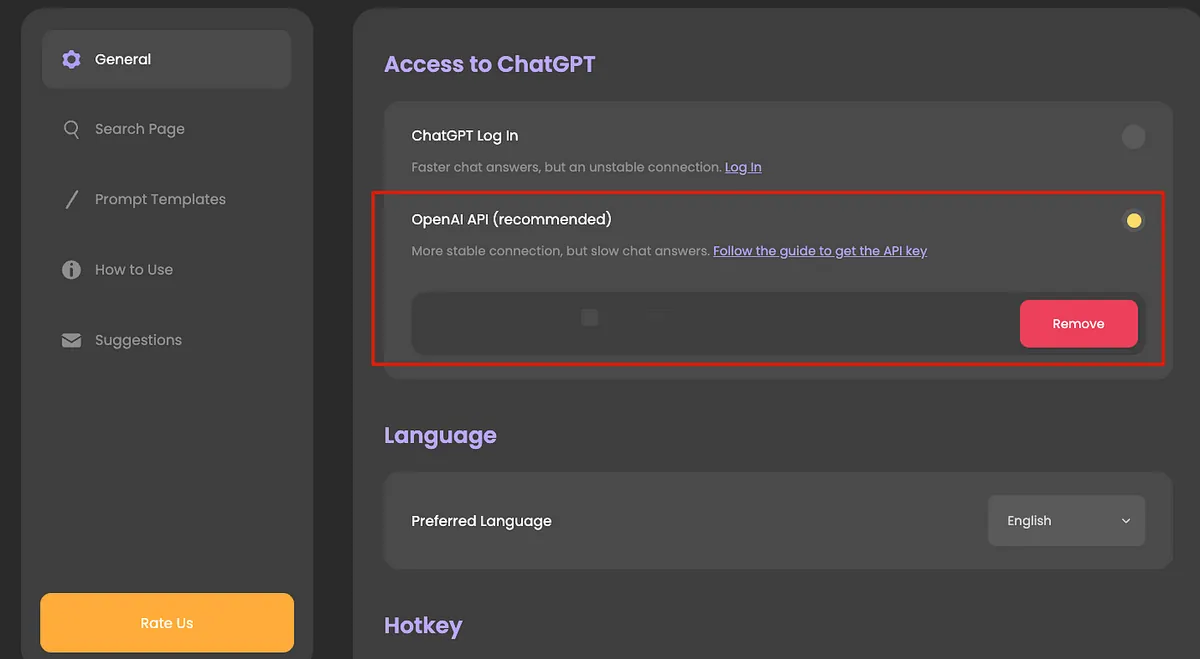Click the gear icon beside General
1200x659 pixels.
tap(71, 60)
